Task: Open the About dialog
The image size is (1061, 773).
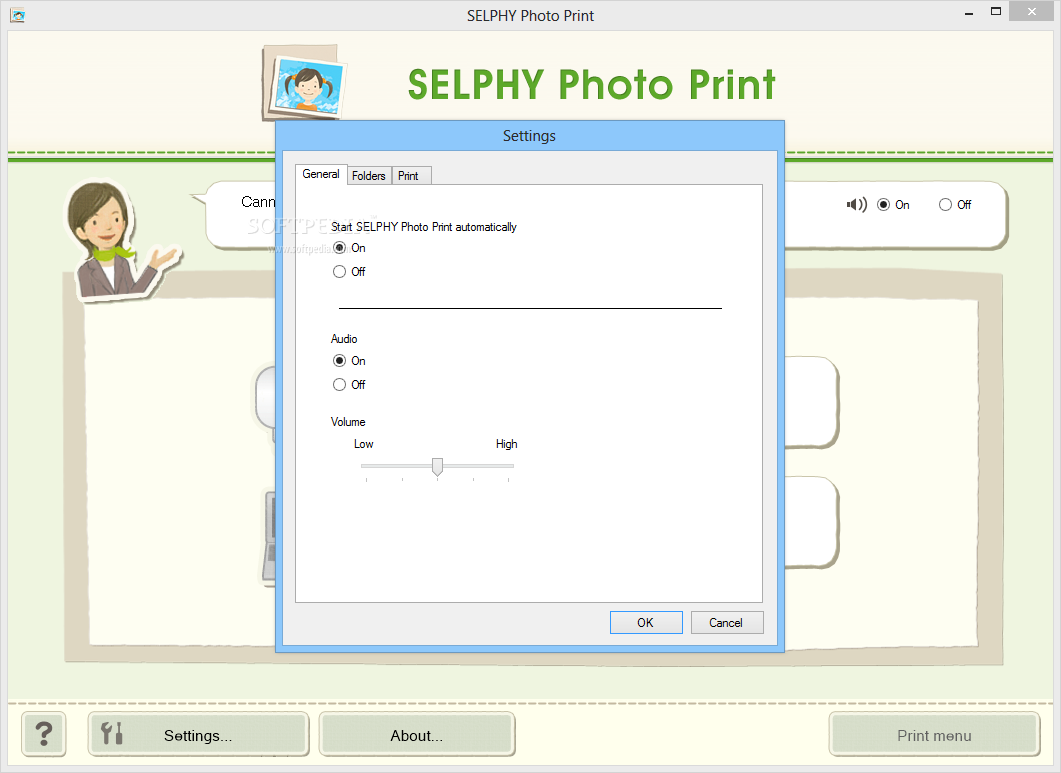Action: tap(417, 735)
